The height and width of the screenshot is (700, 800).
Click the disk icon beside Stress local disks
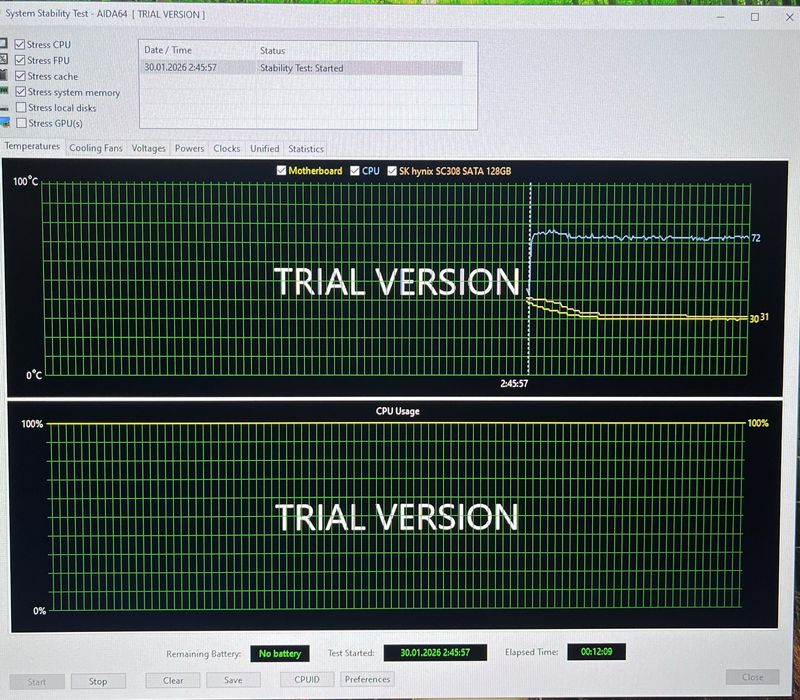4,108
